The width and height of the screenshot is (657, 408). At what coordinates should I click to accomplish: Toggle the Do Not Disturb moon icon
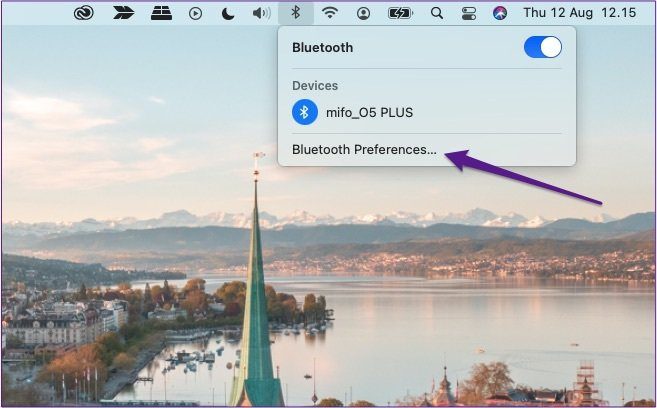coord(228,14)
